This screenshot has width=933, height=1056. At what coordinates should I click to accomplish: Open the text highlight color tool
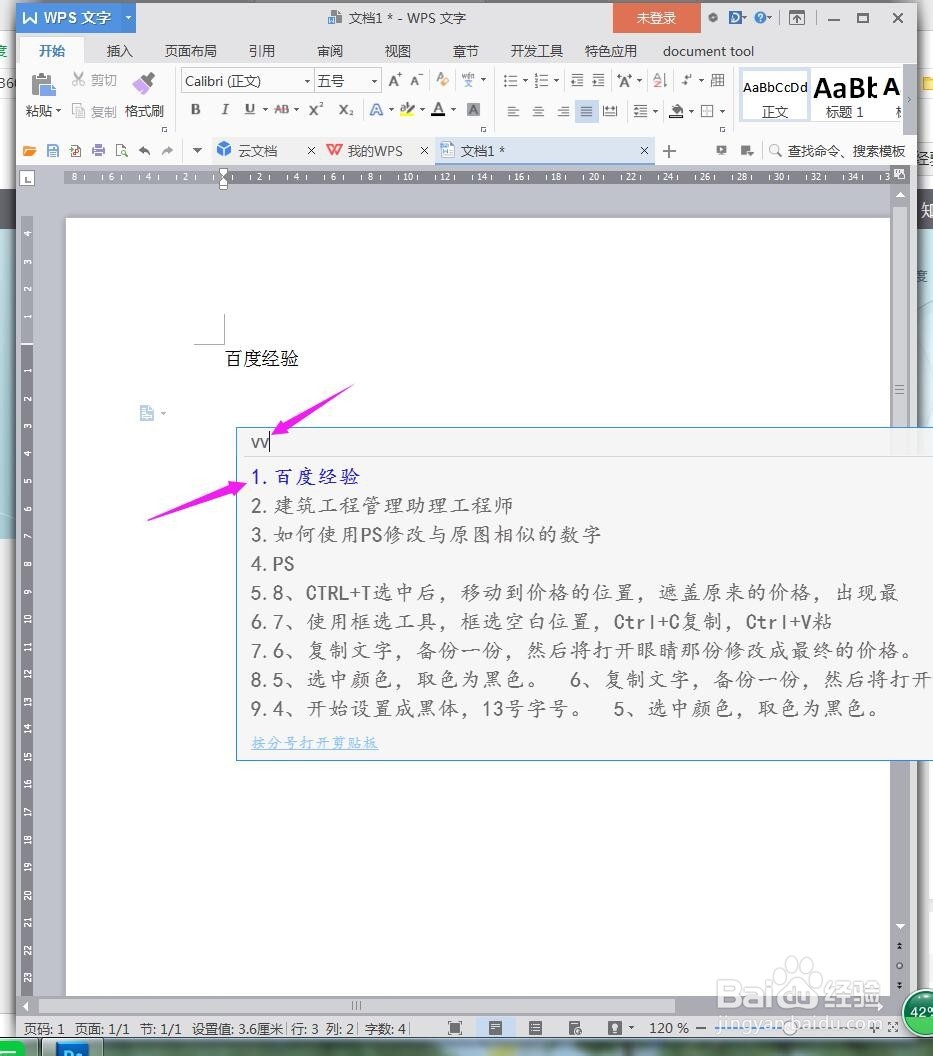[x=407, y=110]
